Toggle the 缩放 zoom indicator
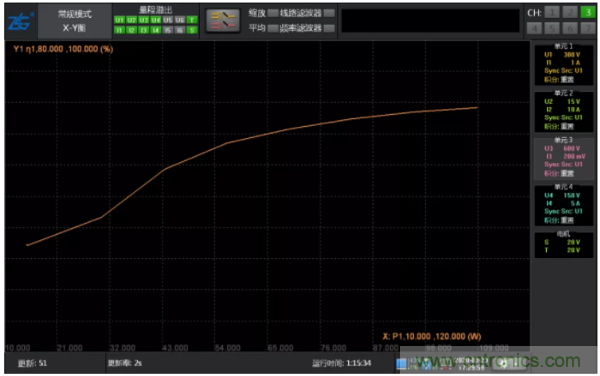 [x=273, y=13]
